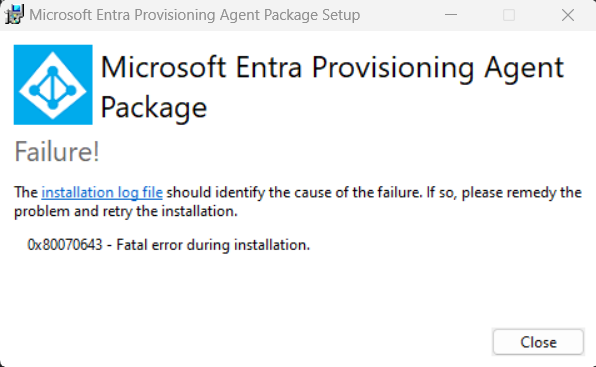Screen dimensions: 596x367
Task: Click the Close button
Action: coord(538,342)
